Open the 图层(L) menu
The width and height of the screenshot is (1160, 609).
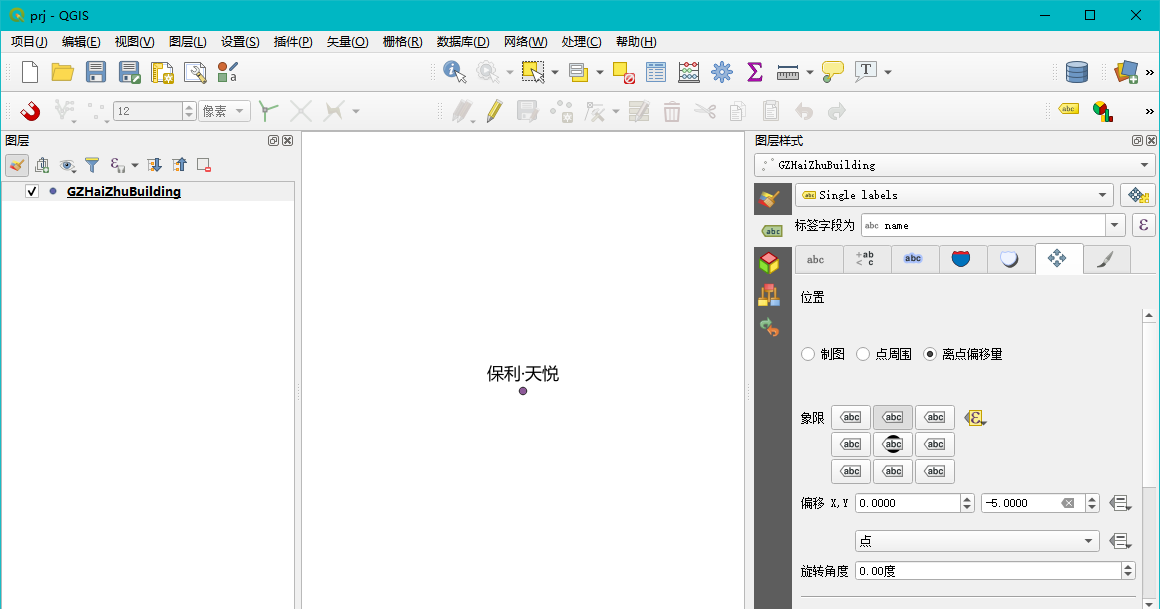pyautogui.click(x=187, y=41)
